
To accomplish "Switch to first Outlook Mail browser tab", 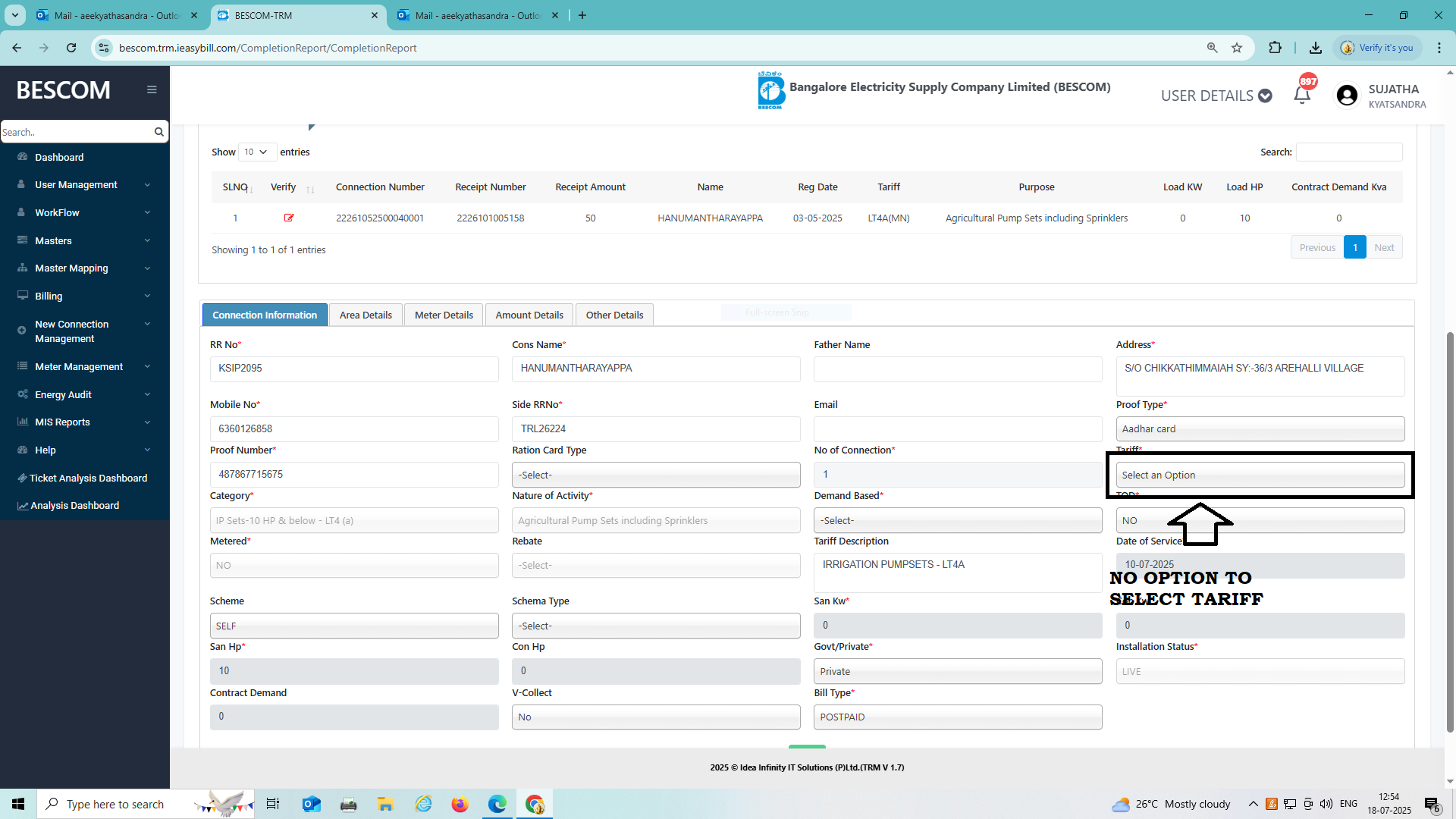I will (118, 15).
